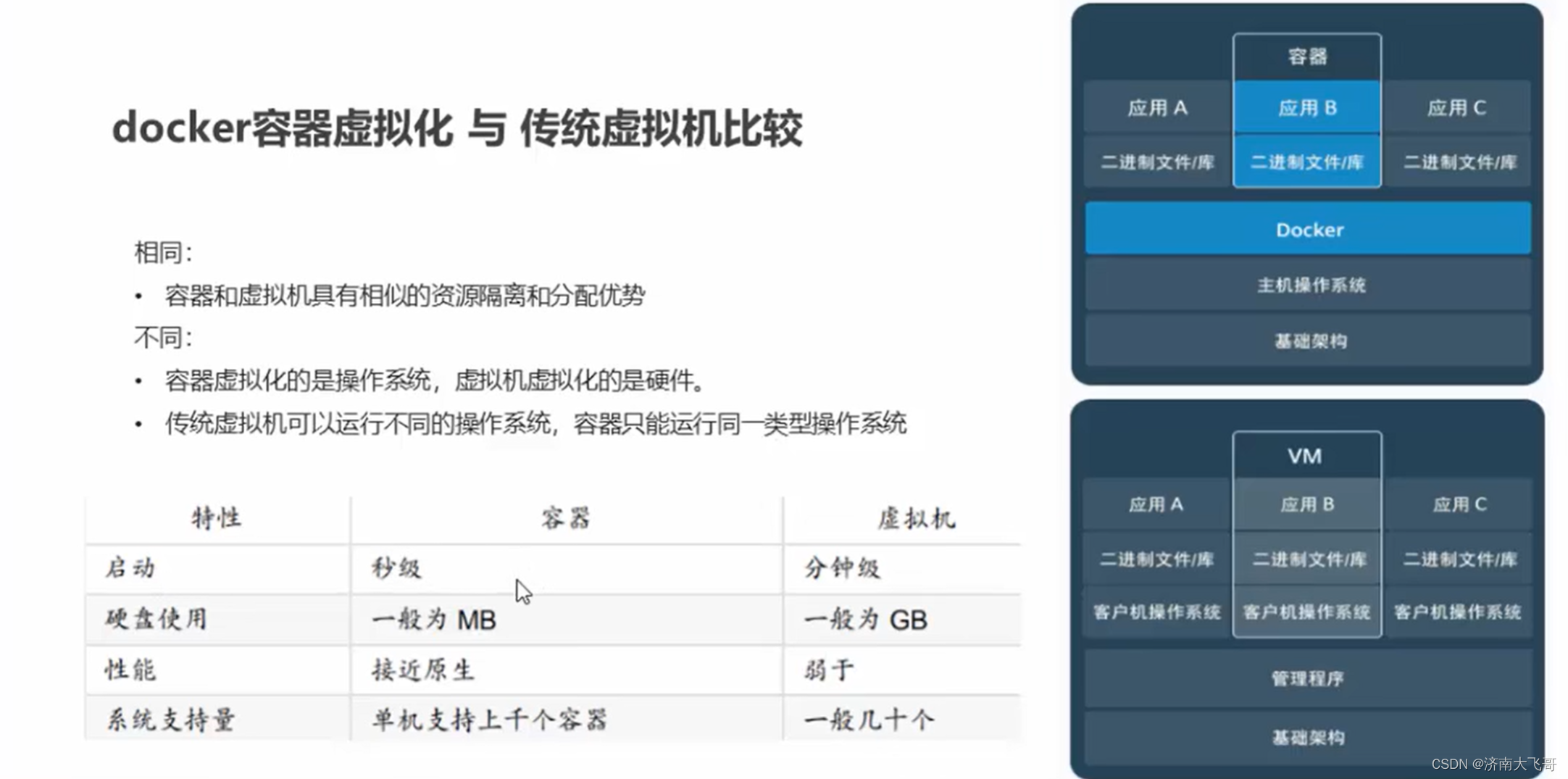The image size is (1568, 779).
Task: Select the "系统支持量" row label
Action: coord(171,720)
